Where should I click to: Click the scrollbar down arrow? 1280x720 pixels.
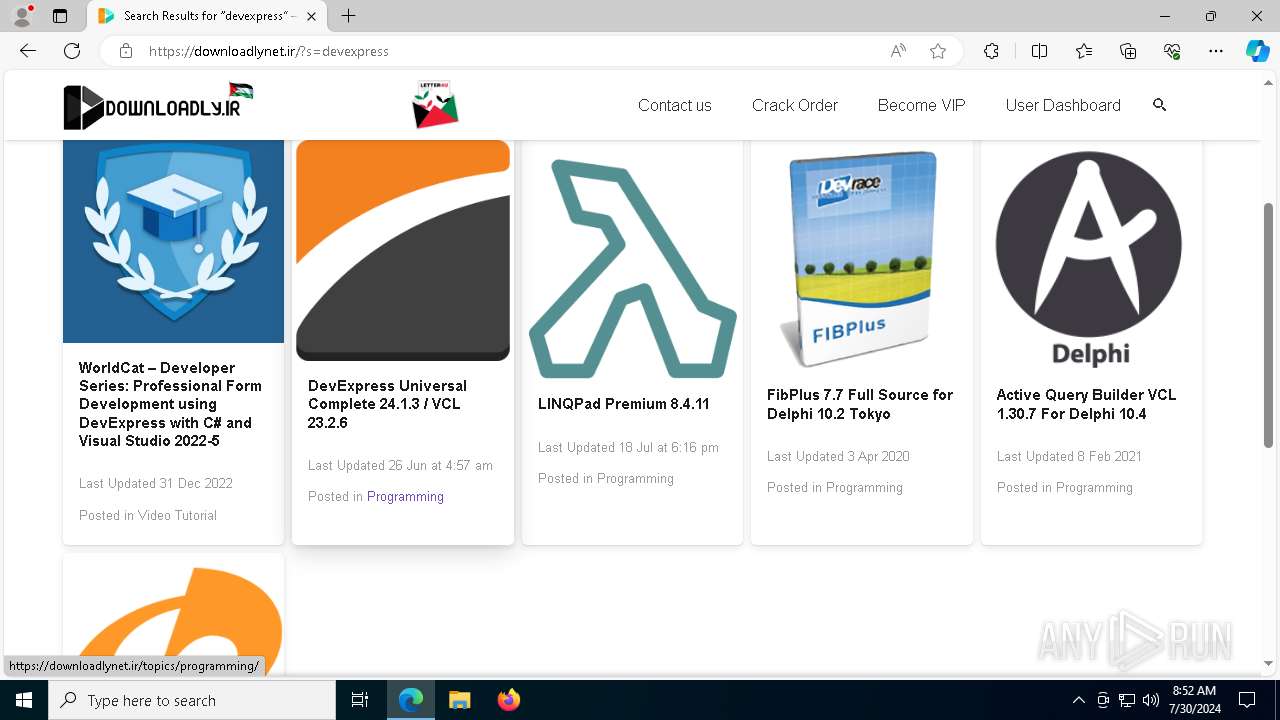pyautogui.click(x=1269, y=663)
